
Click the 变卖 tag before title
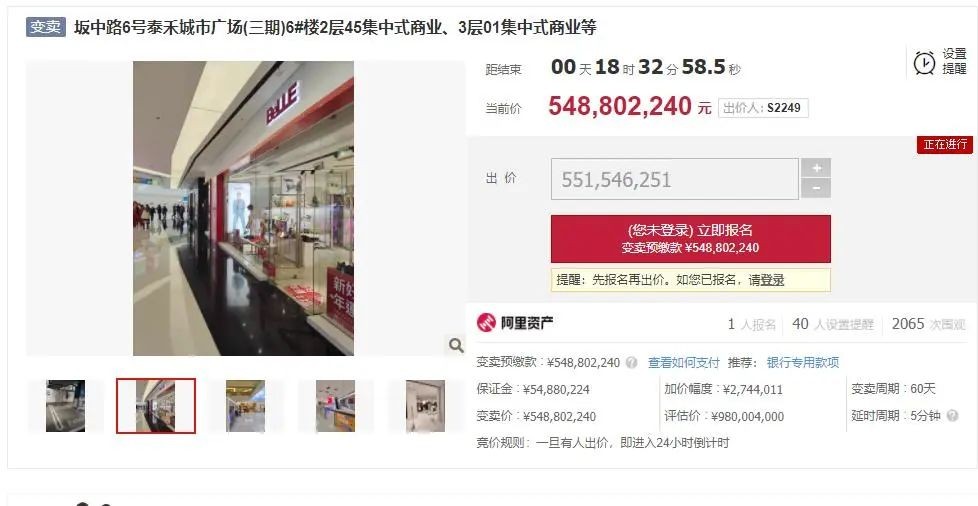(x=46, y=27)
